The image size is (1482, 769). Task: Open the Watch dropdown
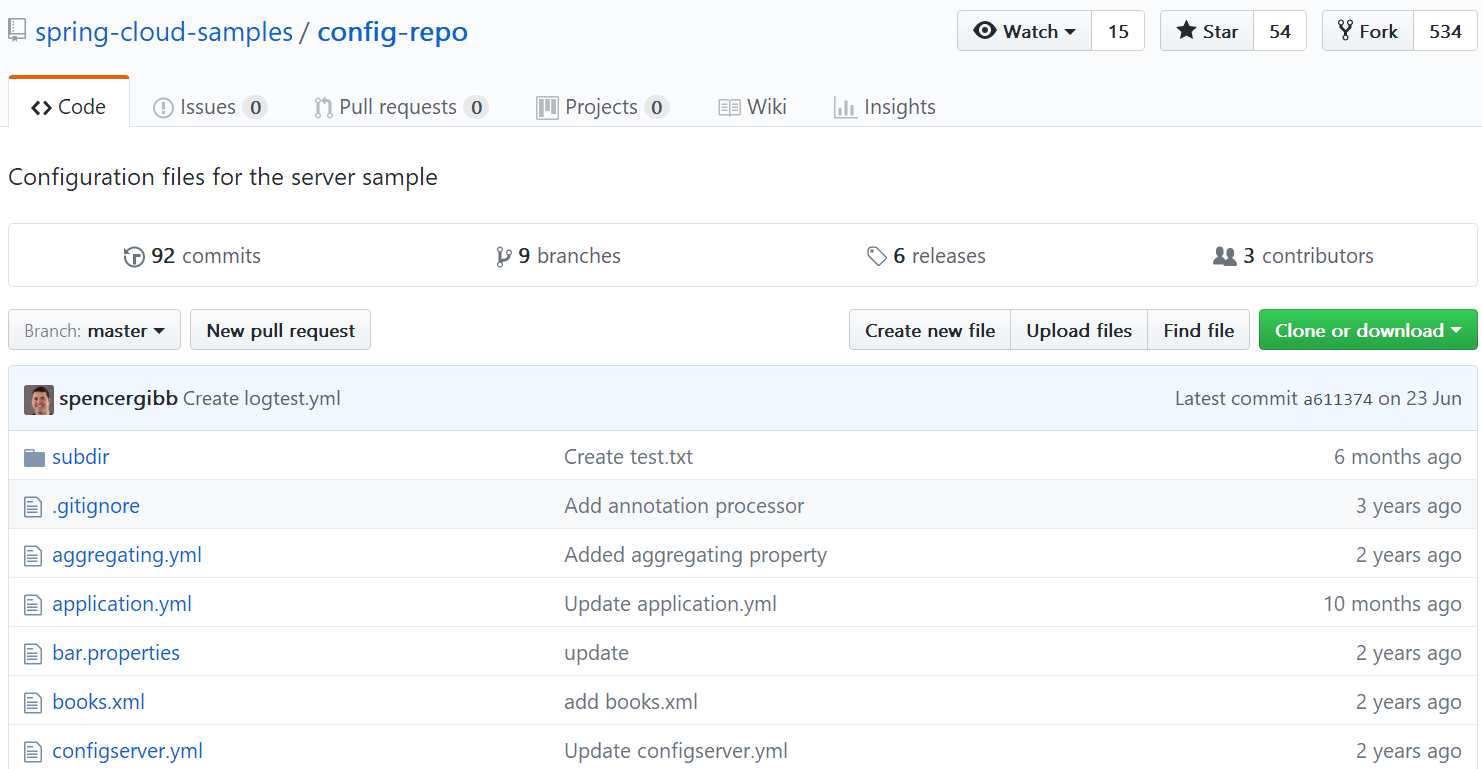coord(1025,31)
